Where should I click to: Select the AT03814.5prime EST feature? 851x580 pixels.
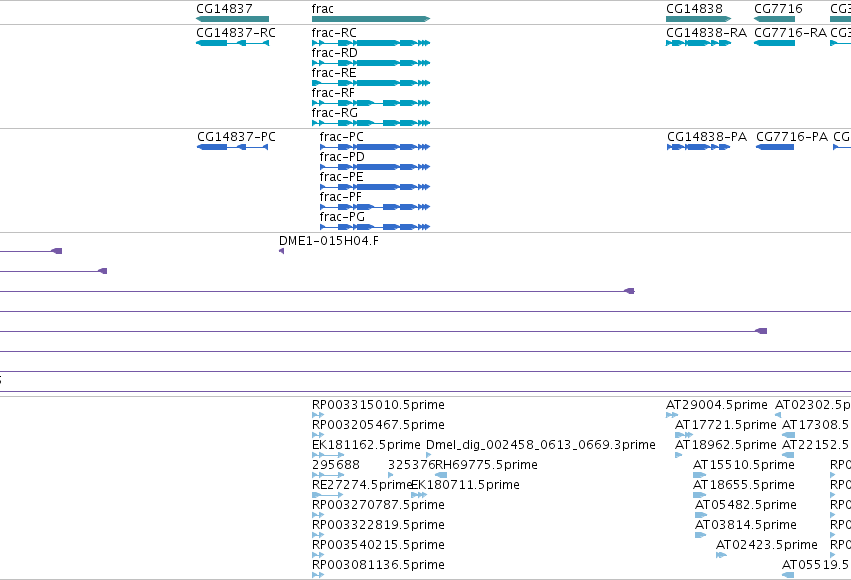click(701, 536)
